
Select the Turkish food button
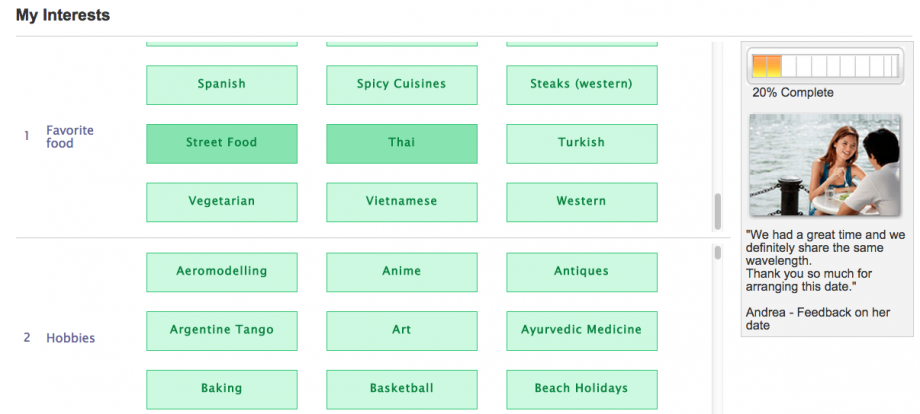pyautogui.click(x=581, y=143)
